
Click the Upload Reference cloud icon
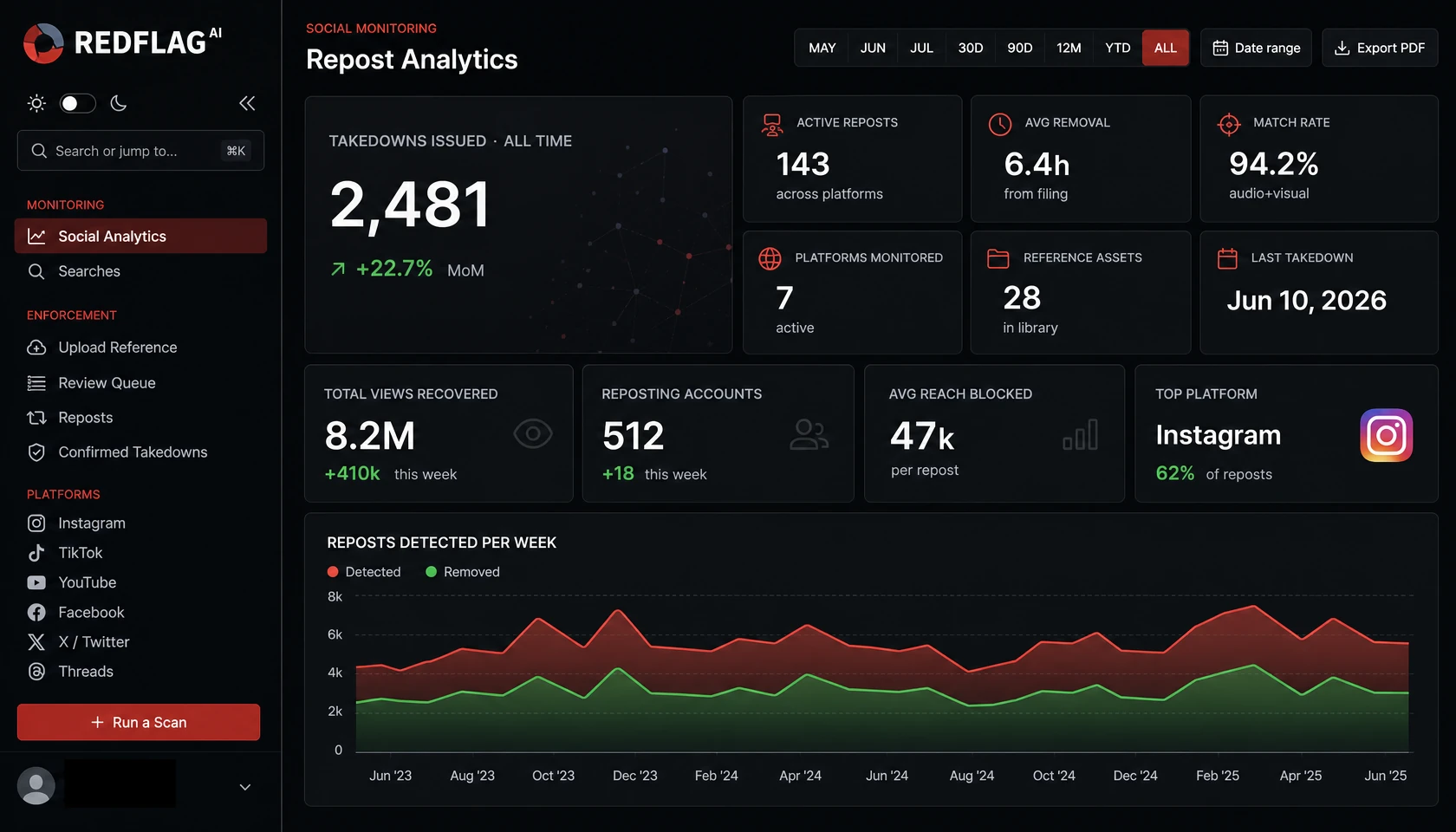pos(36,348)
